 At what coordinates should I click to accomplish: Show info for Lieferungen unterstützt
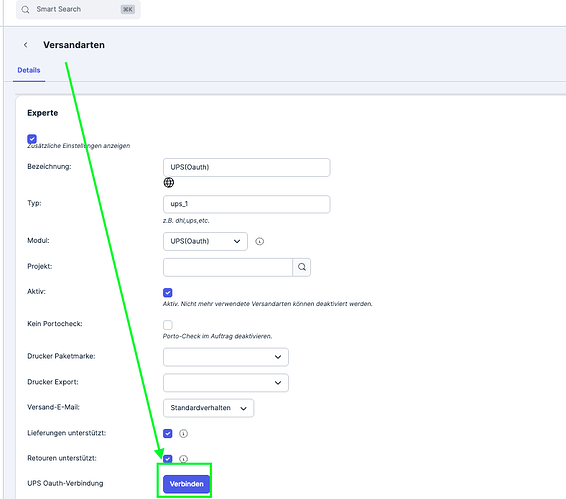[x=183, y=433]
